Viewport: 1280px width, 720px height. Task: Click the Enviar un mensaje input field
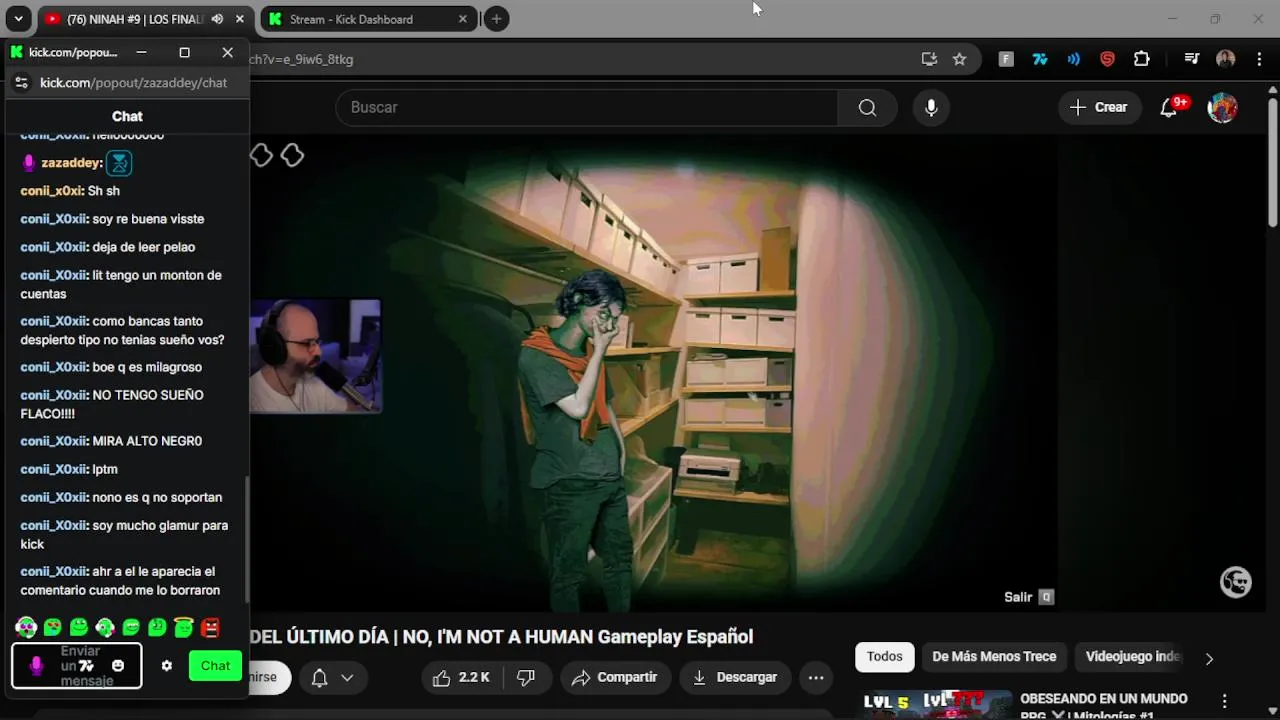tap(77, 666)
